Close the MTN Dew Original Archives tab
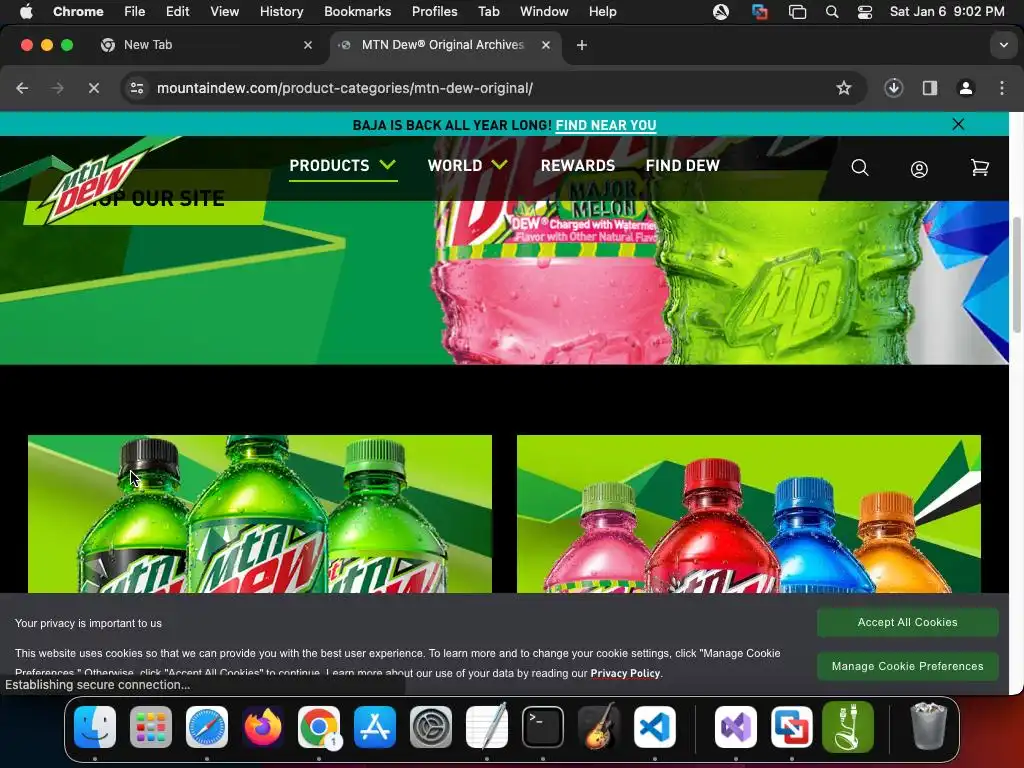Viewport: 1024px width, 768px height. click(545, 45)
